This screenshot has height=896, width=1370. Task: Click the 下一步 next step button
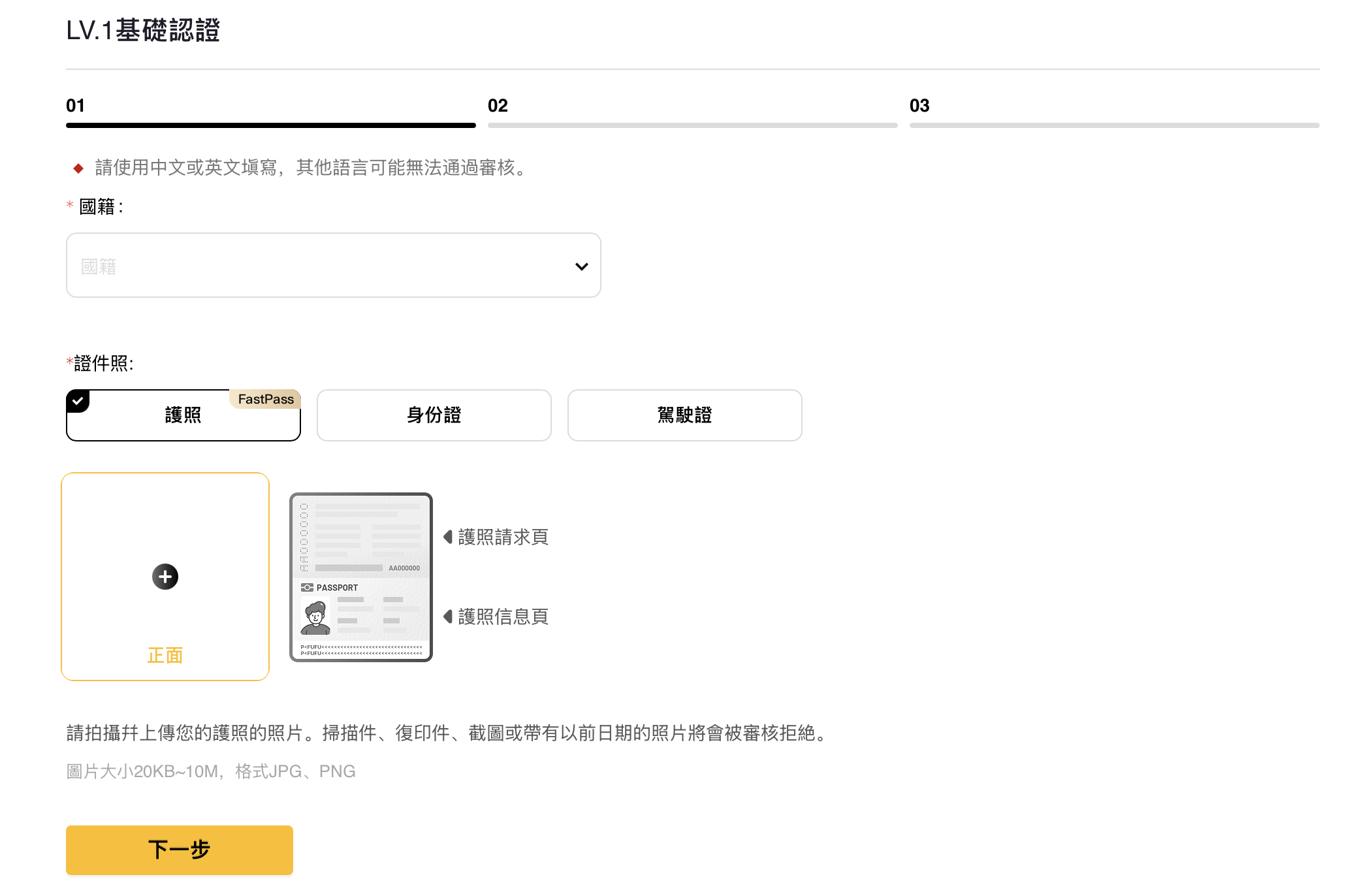pos(180,850)
